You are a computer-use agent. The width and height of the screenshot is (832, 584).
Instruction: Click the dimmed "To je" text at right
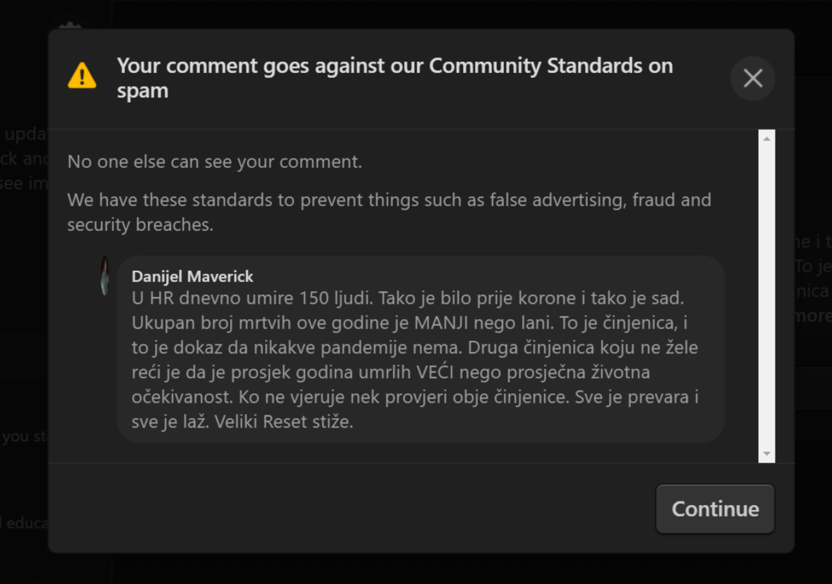812,266
